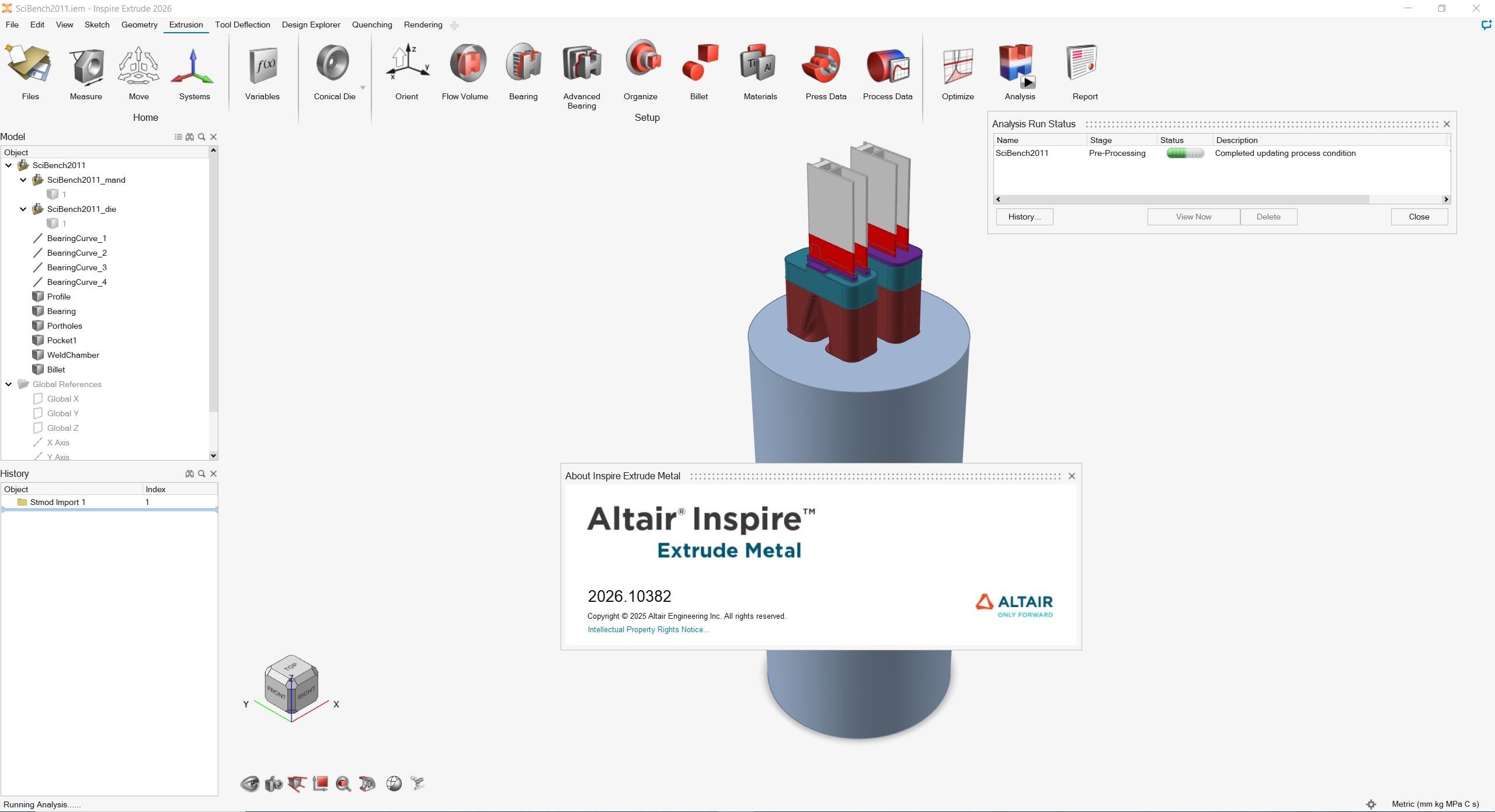Collapse the SciBench2011_die tree node

(x=23, y=209)
